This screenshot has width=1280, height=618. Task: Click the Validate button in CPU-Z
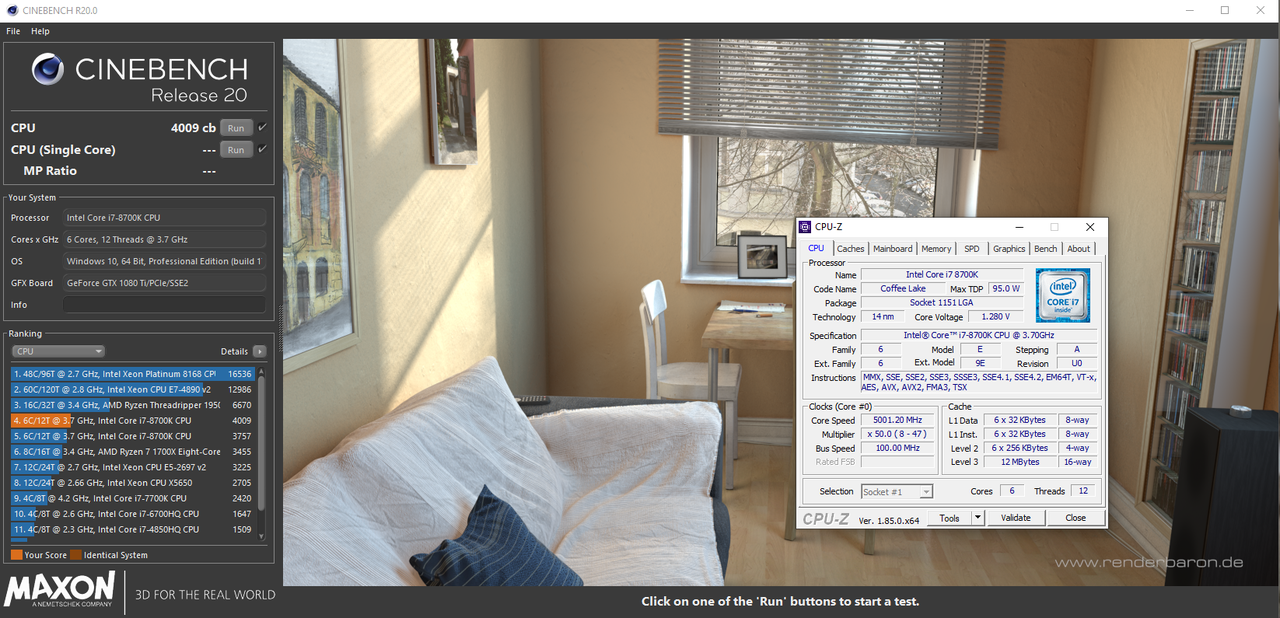[1016, 518]
